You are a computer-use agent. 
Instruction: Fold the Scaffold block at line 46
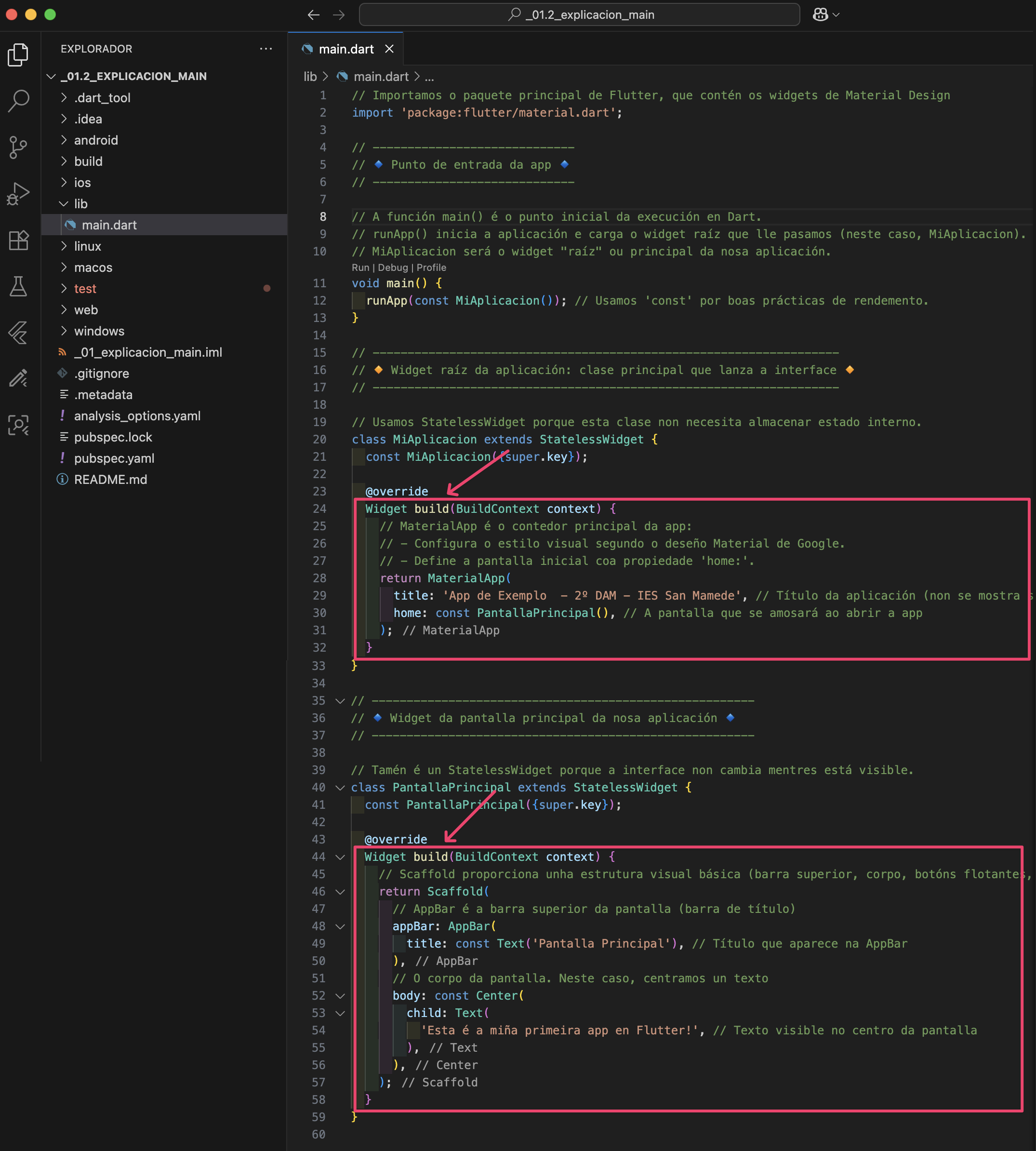point(340,892)
